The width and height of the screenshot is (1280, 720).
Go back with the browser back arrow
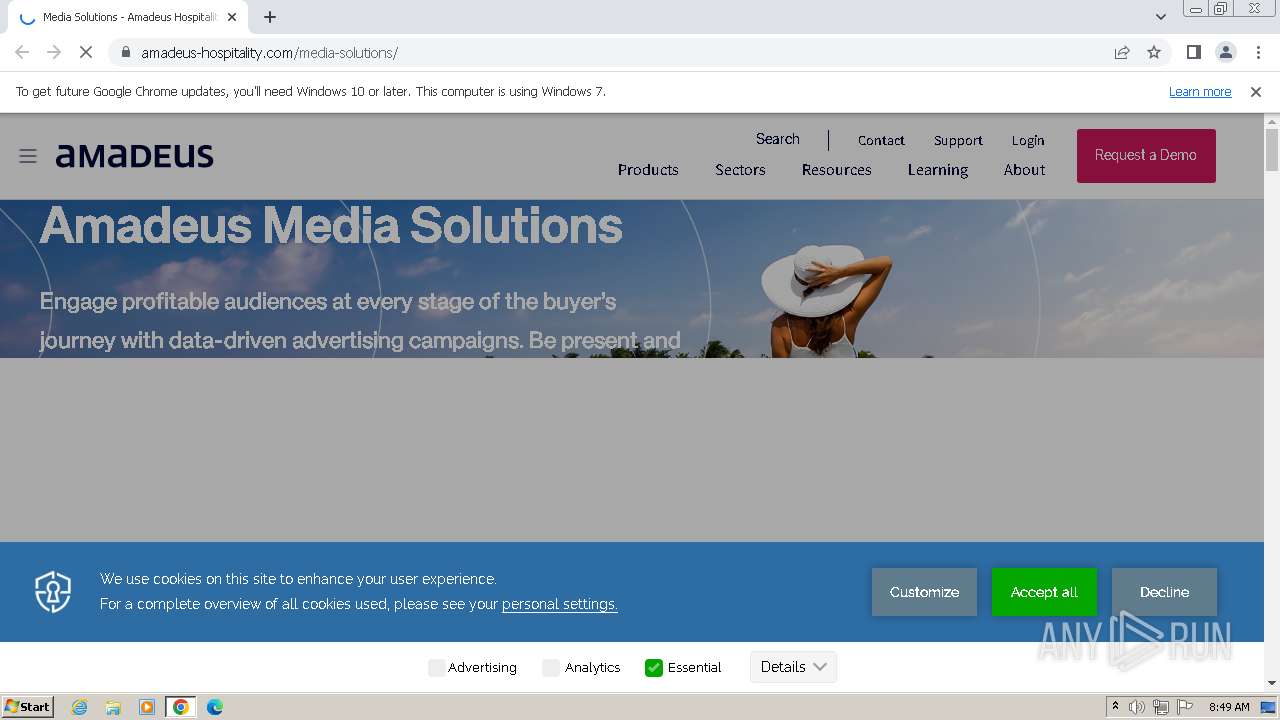[x=22, y=53]
